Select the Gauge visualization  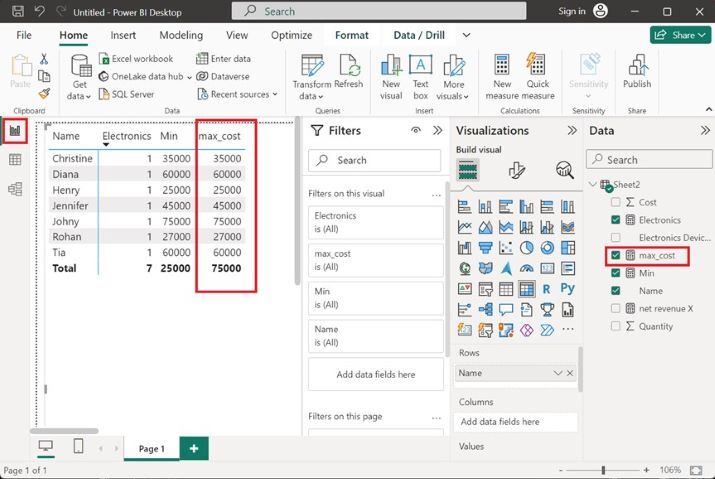pyautogui.click(x=527, y=268)
